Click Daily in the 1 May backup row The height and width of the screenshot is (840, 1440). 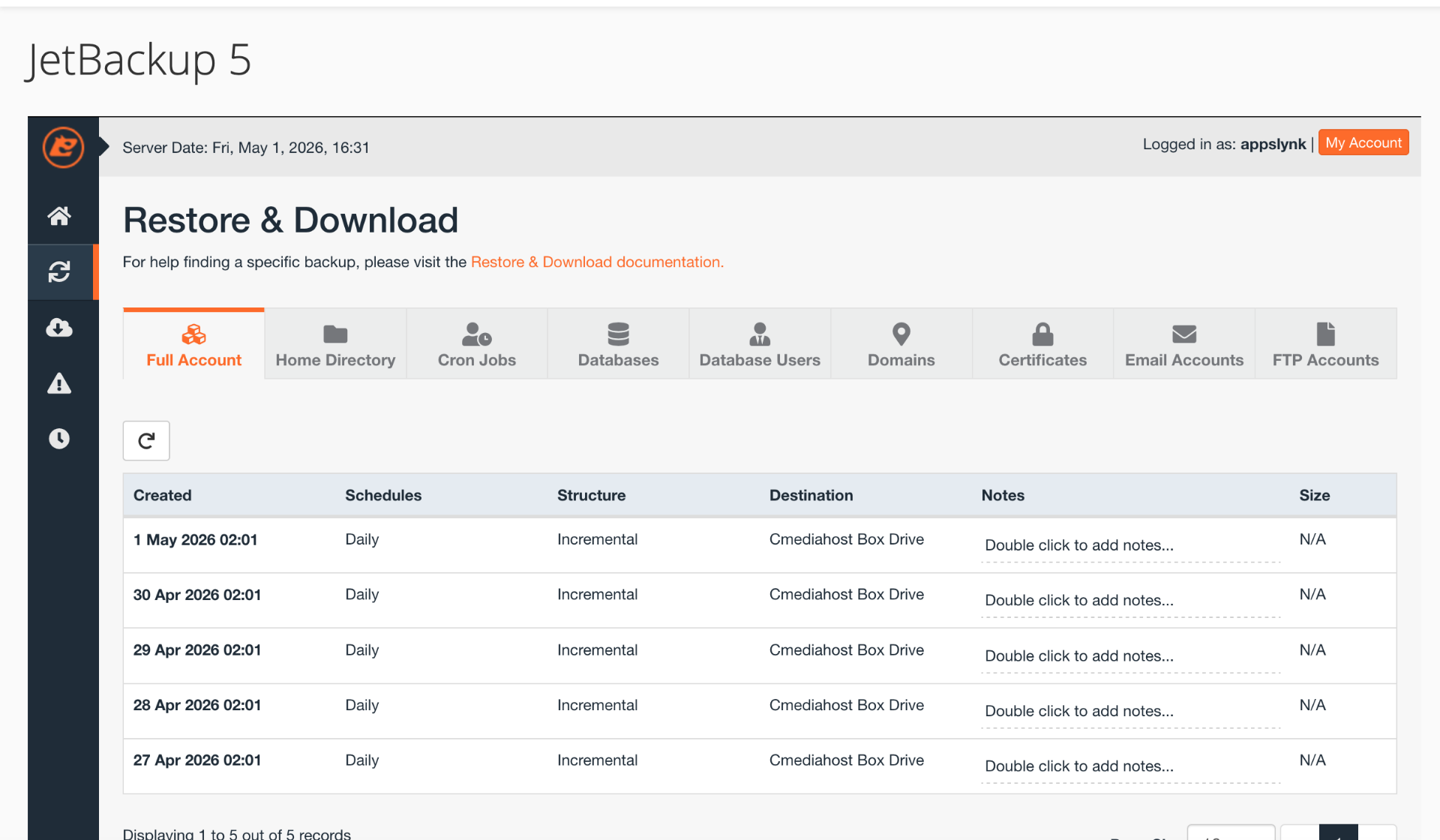362,539
